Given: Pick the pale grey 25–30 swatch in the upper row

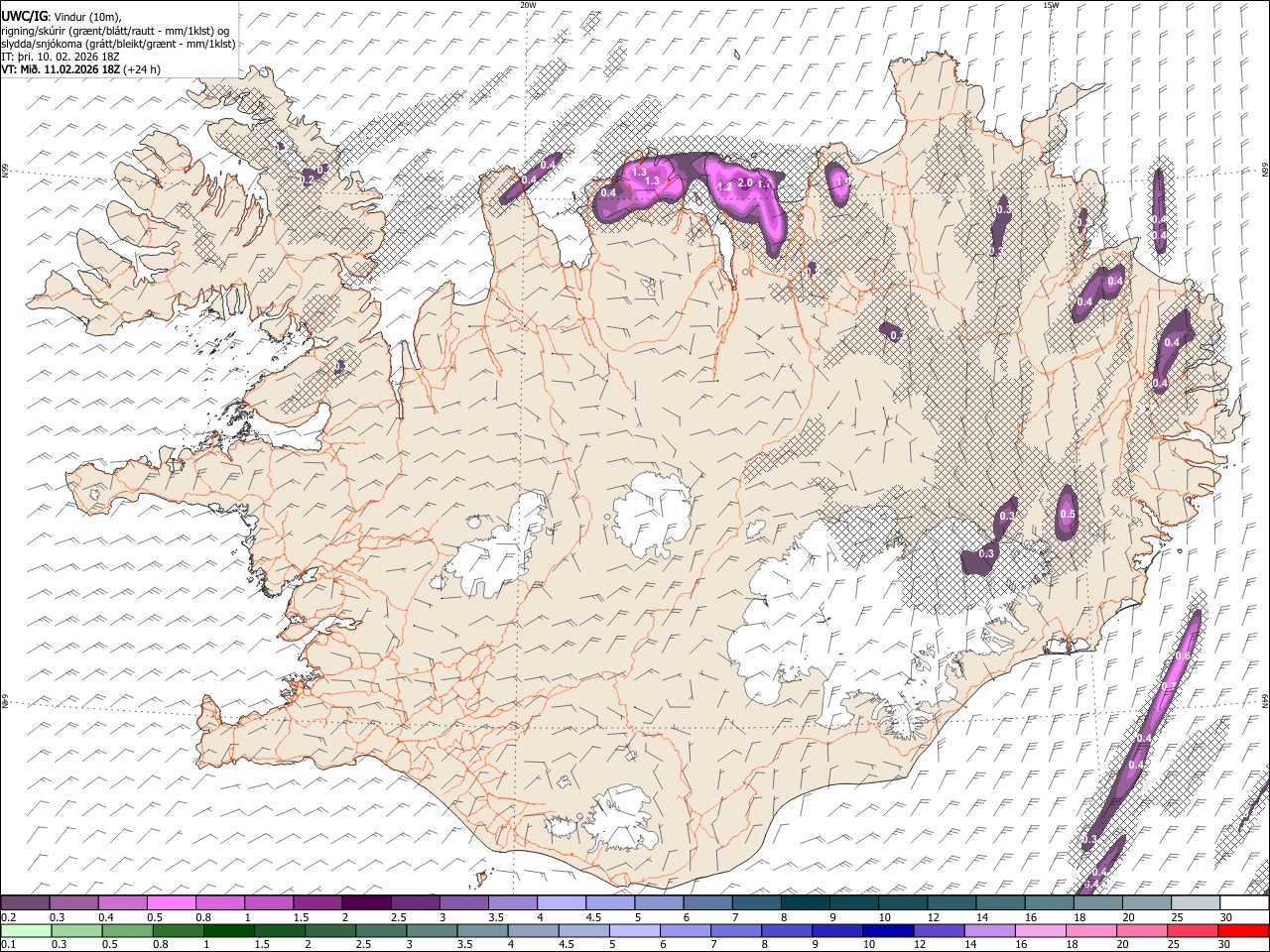Looking at the screenshot, I should 1197,902.
